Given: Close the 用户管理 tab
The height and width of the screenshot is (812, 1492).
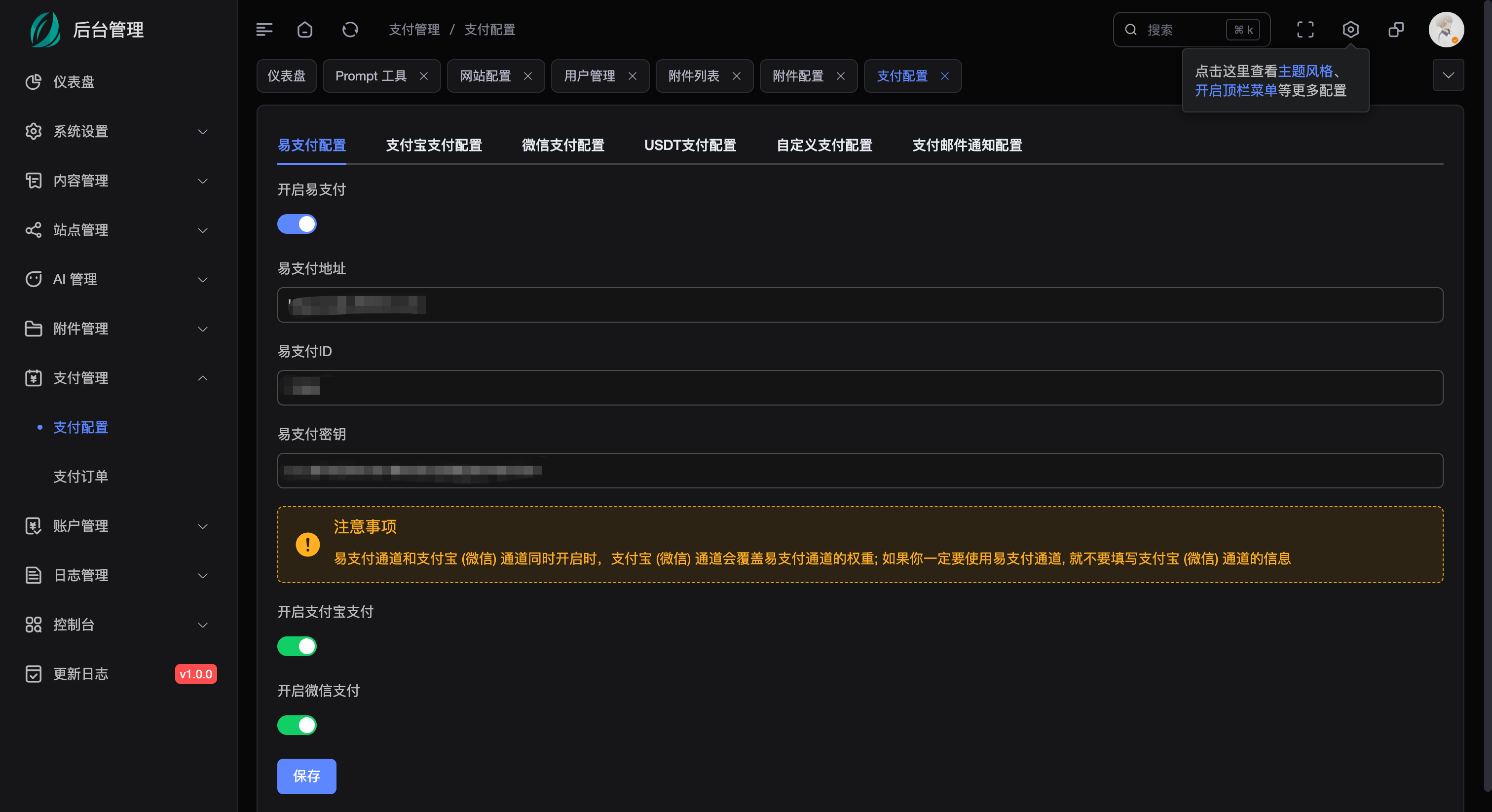Looking at the screenshot, I should tap(633, 76).
